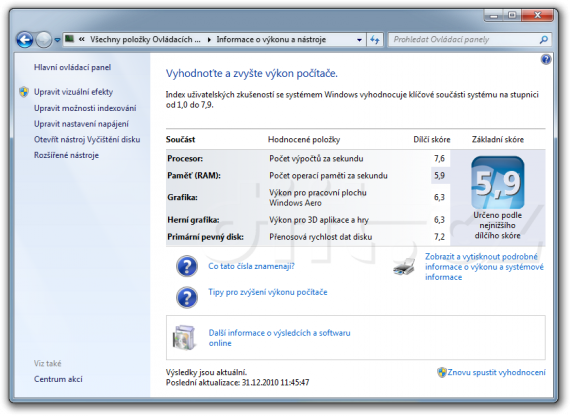This screenshot has width=570, height=416.
Task: Click 'Poslední aktualizace: 31.12.2010 11:45:47' text
Action: click(x=237, y=383)
